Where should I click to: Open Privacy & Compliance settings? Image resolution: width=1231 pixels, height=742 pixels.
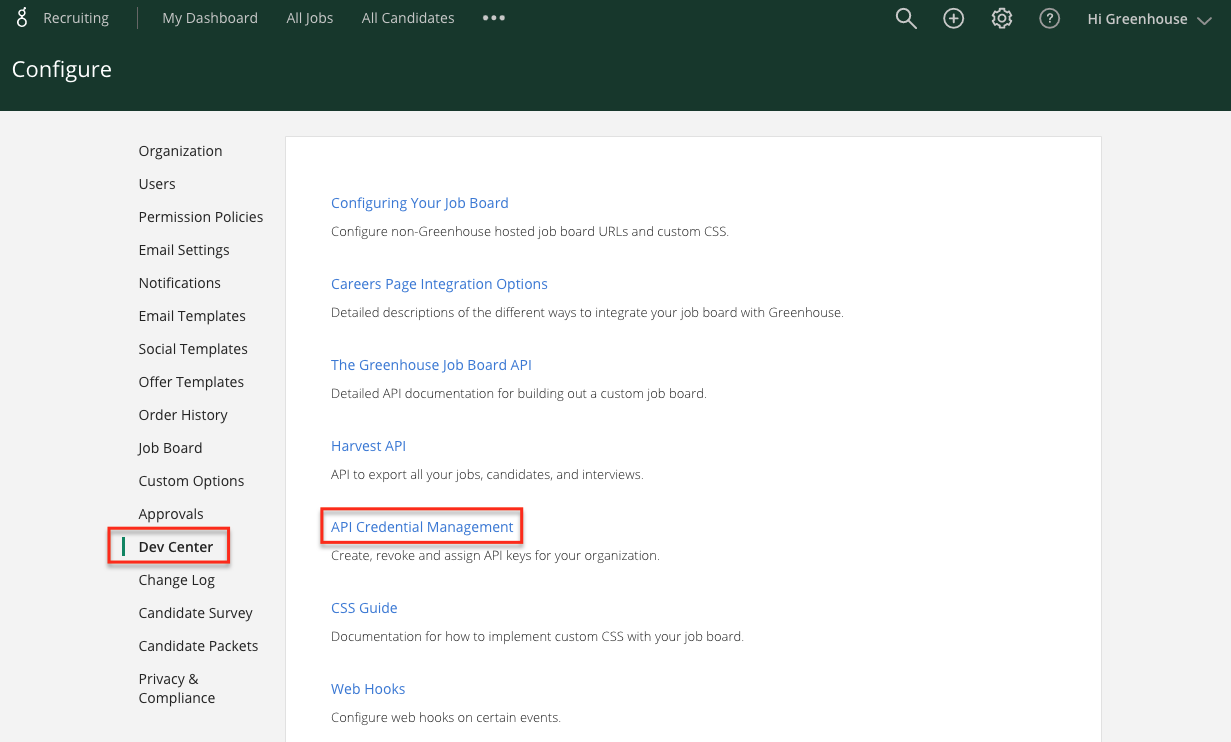pos(177,688)
